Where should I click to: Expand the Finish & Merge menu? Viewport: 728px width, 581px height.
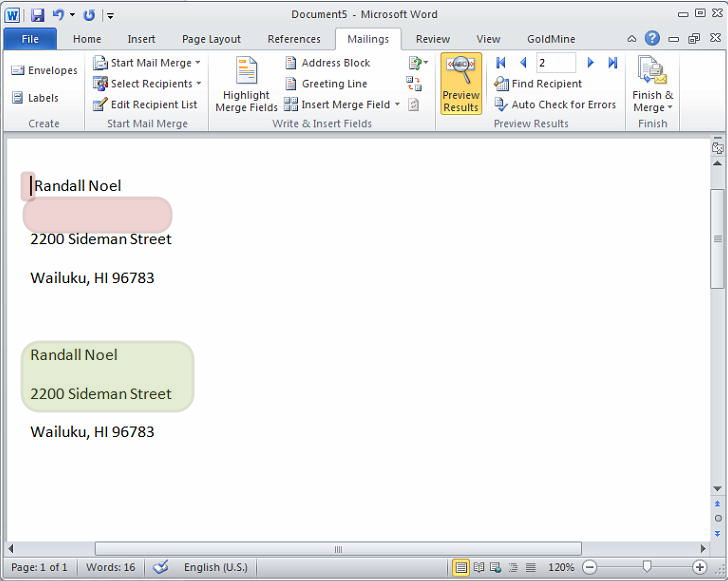pyautogui.click(x=652, y=85)
